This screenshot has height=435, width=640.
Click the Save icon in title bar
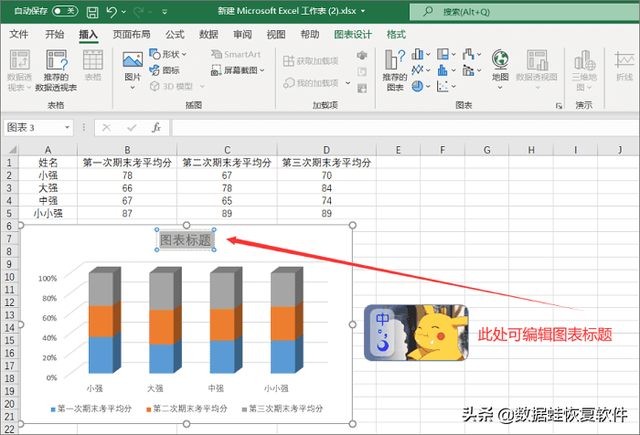(x=92, y=12)
